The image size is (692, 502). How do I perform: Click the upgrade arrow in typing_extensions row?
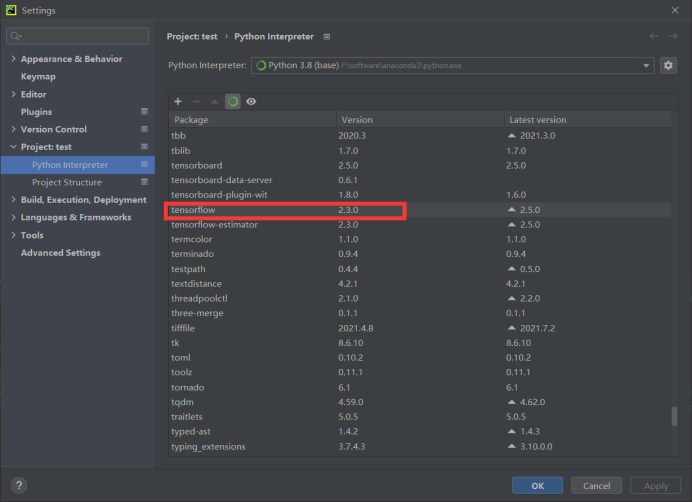[511, 446]
